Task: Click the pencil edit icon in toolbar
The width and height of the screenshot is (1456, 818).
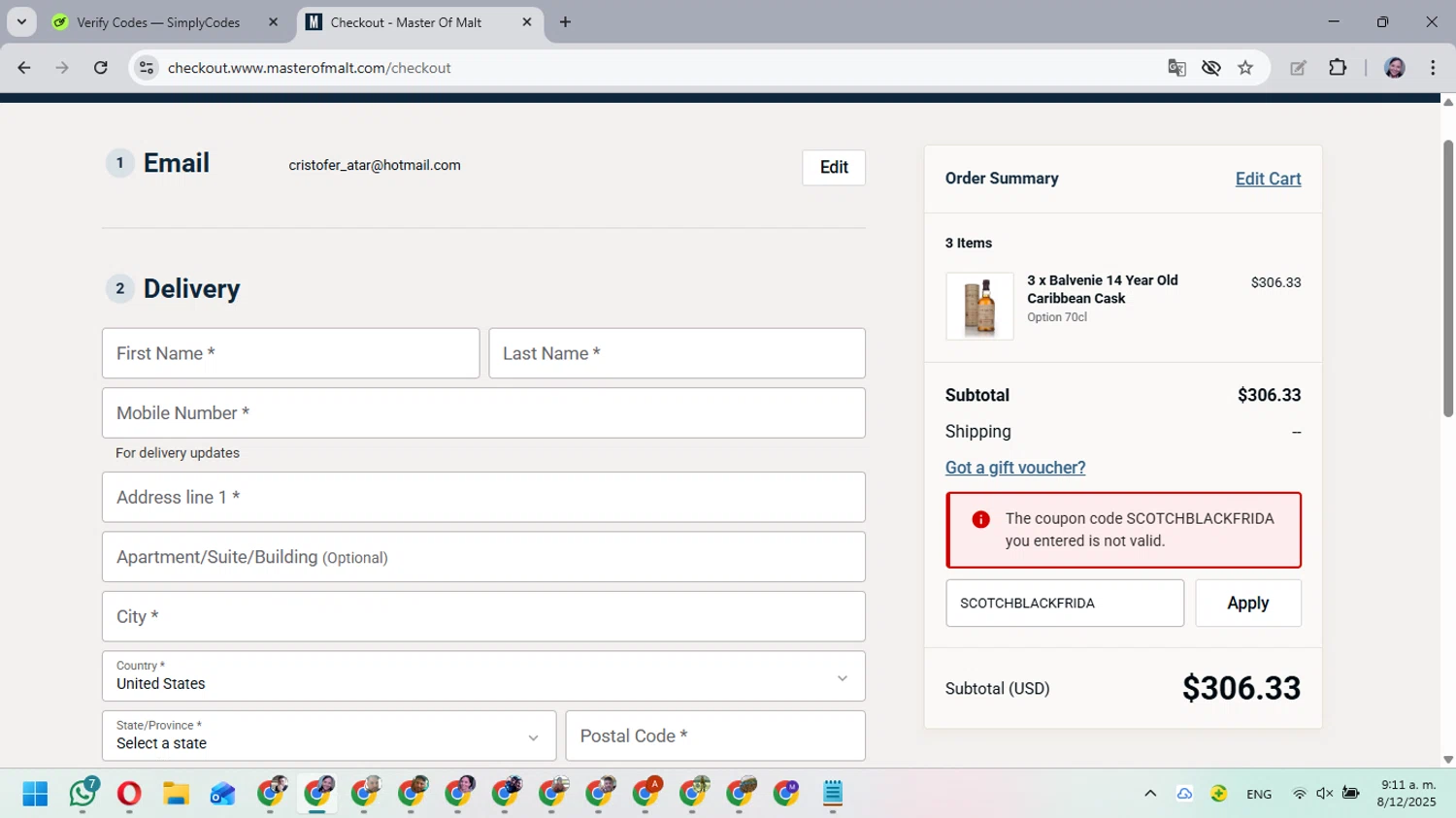Action: pos(1298,68)
